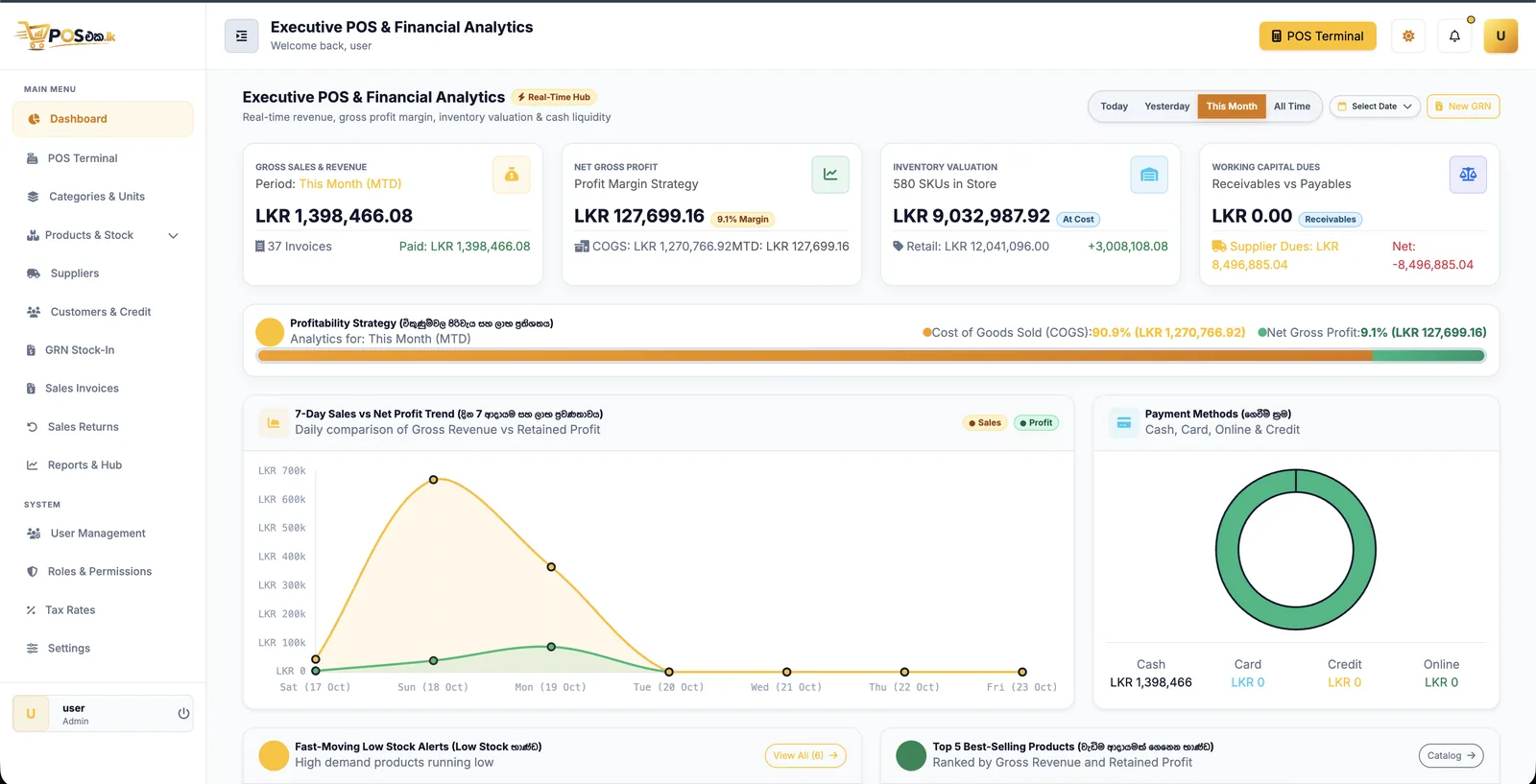Screen dimensions: 1536x784
Task: Switch theme with the sun icon
Action: click(1408, 36)
